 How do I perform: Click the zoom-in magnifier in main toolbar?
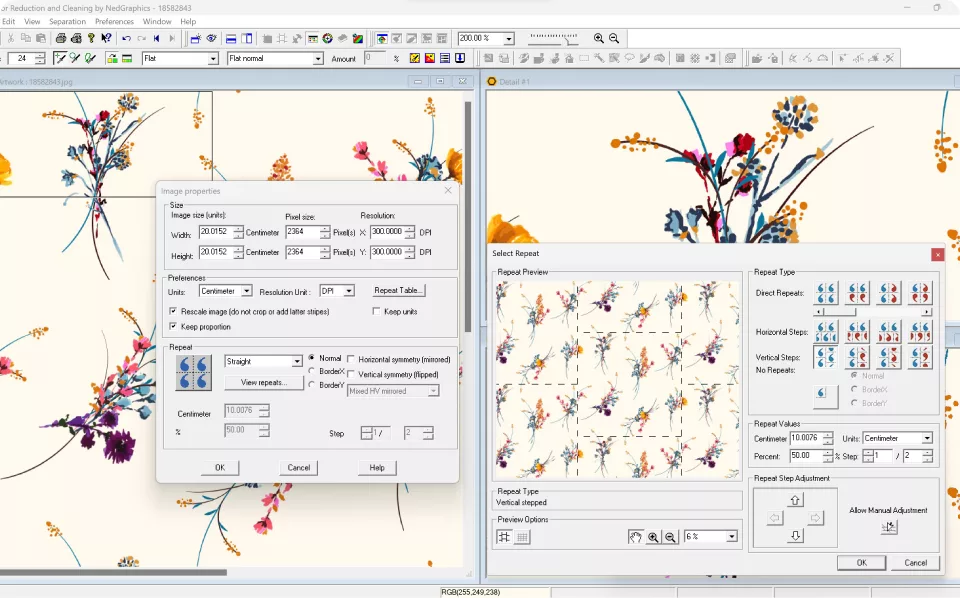(599, 38)
